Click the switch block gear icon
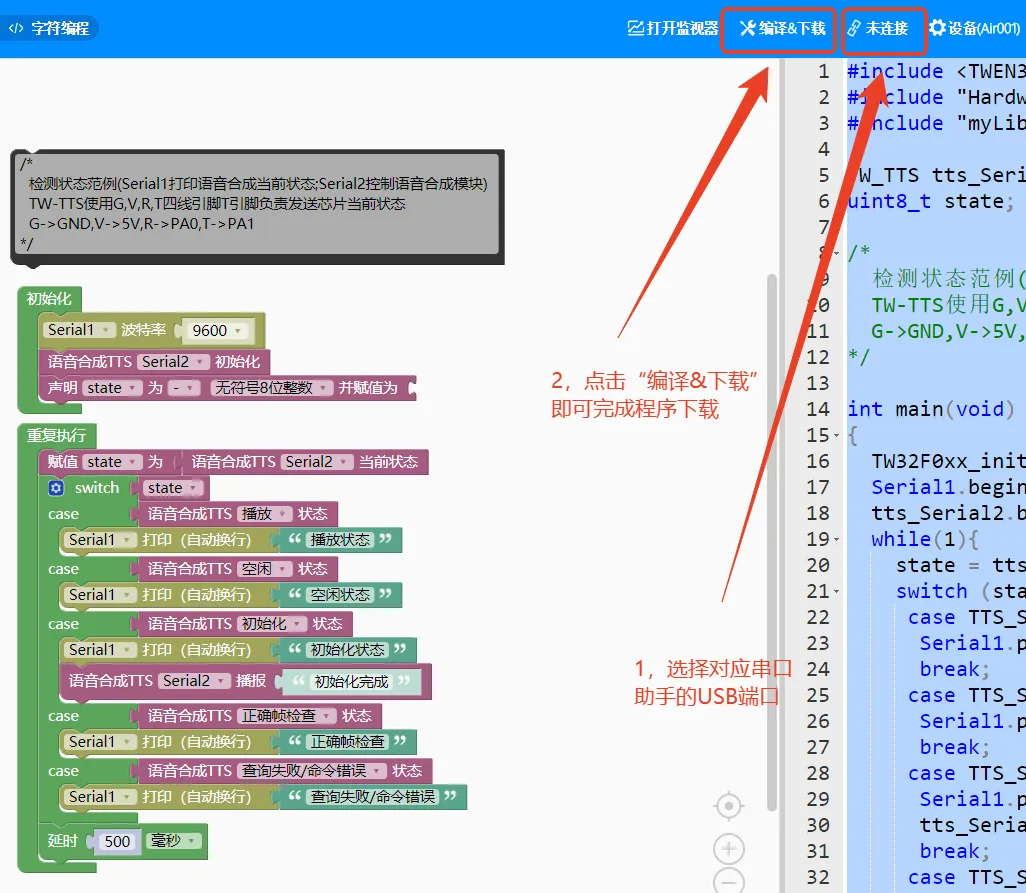The image size is (1026, 893). 56,488
